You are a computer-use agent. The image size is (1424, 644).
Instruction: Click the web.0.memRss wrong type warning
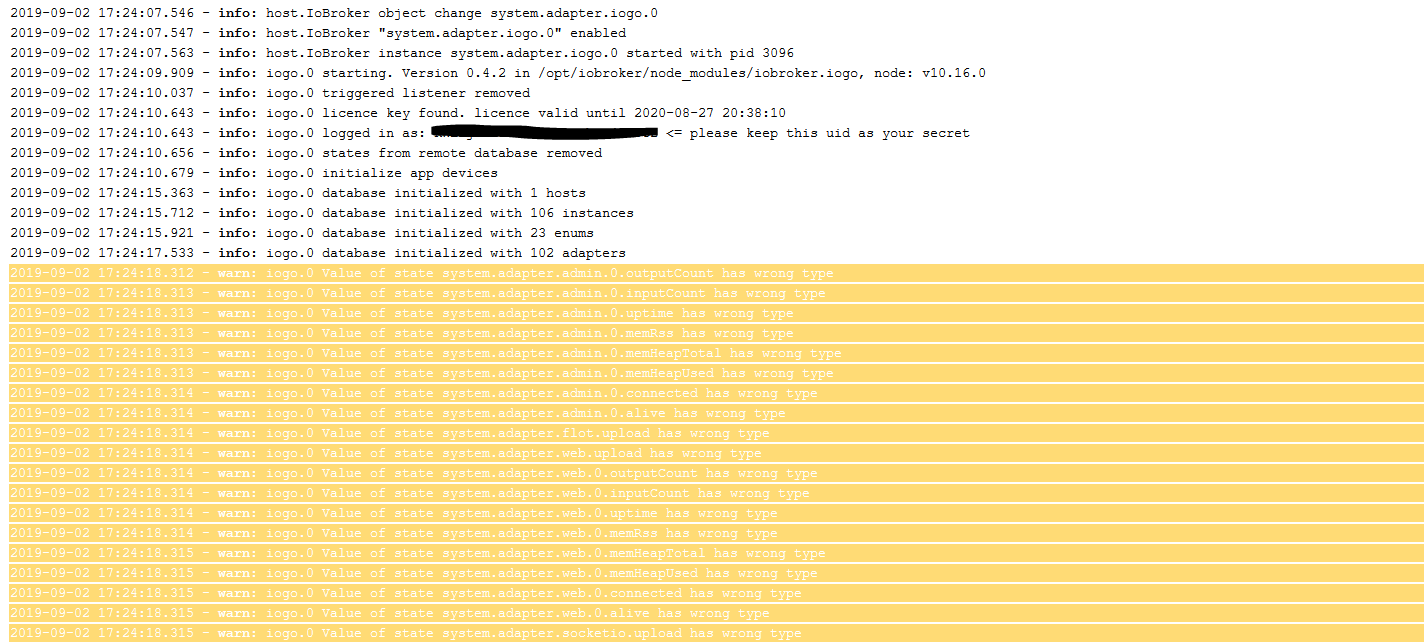pyautogui.click(x=715, y=533)
